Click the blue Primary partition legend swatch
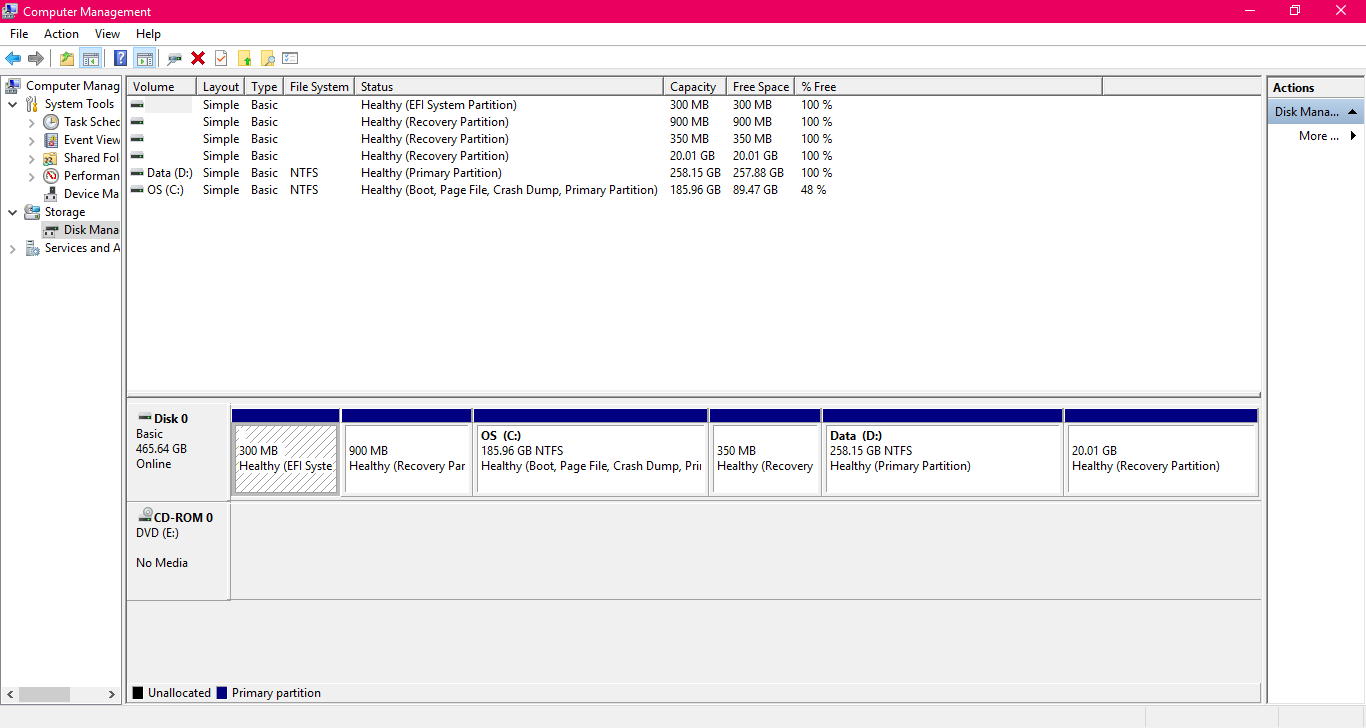1366x728 pixels. (222, 693)
